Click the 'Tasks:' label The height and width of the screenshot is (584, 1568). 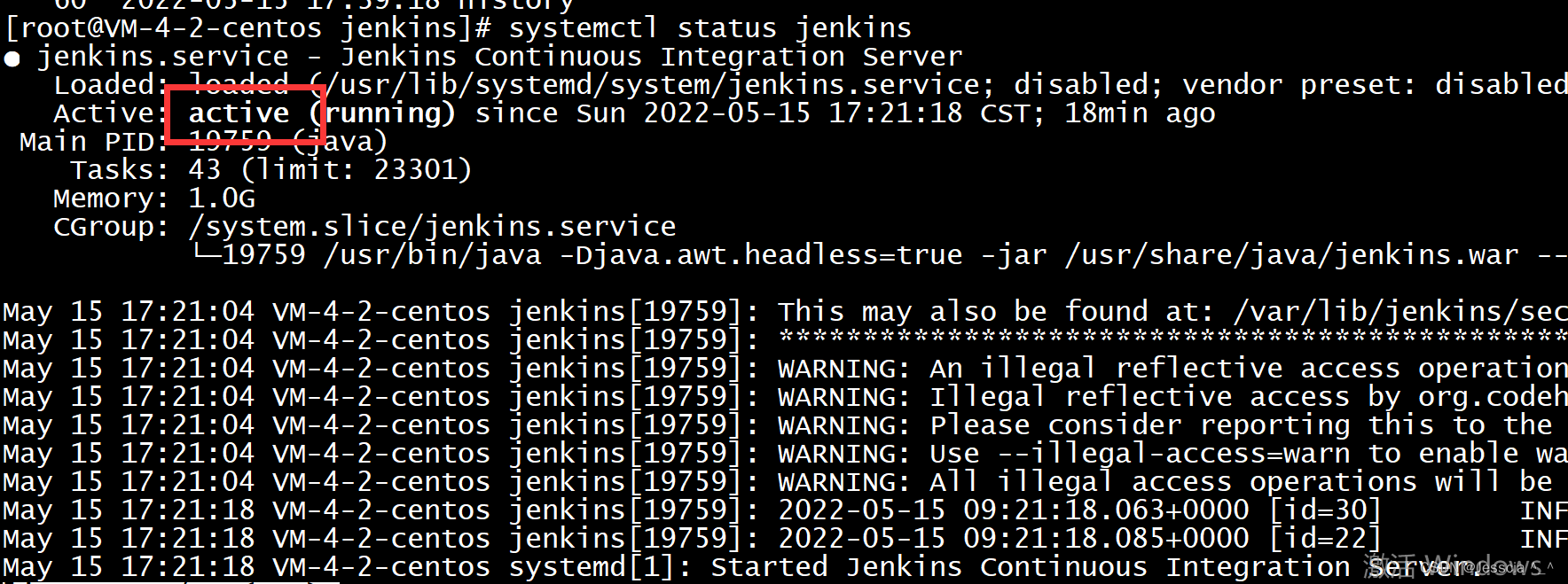[121, 170]
